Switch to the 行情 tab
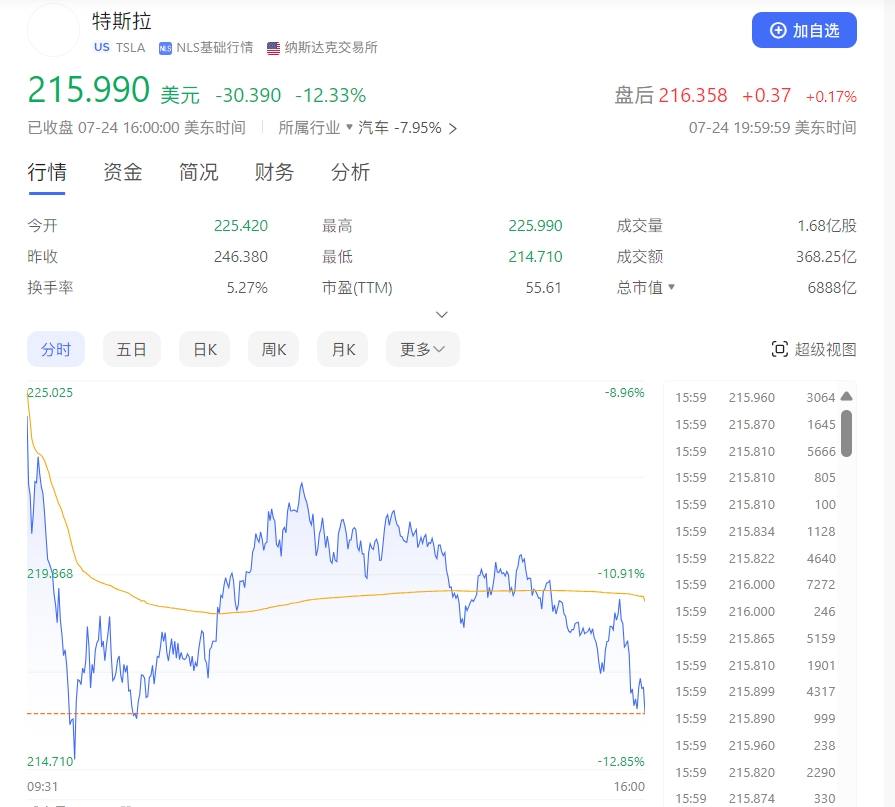Screen dimensions: 895x807 (47, 172)
